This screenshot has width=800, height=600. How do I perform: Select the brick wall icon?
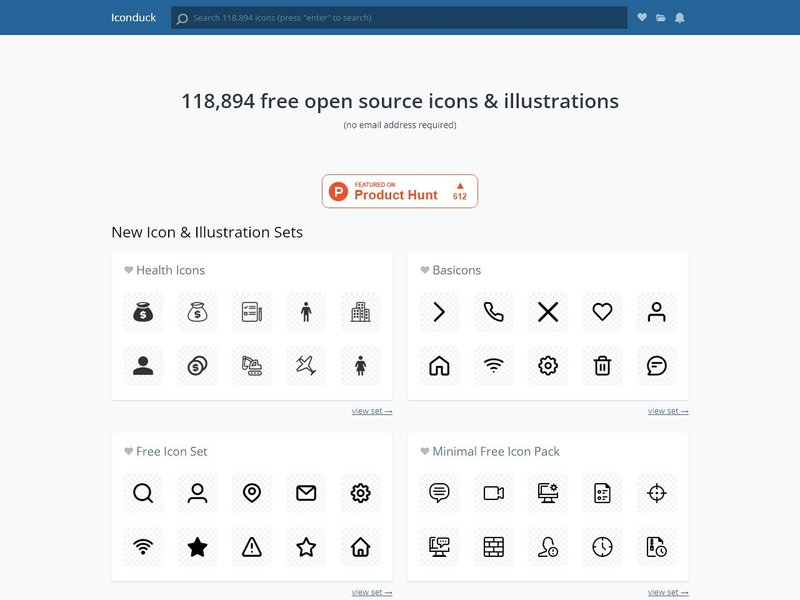point(493,547)
